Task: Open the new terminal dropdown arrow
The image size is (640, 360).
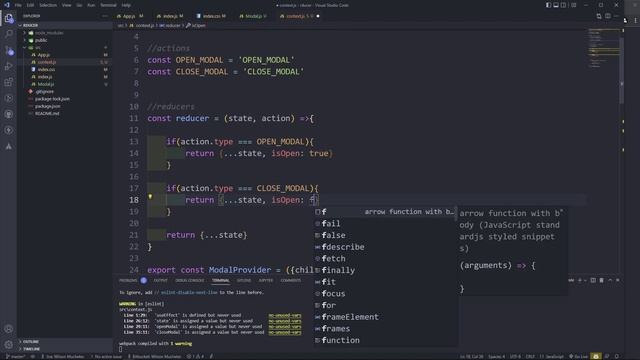Action: [x=585, y=280]
